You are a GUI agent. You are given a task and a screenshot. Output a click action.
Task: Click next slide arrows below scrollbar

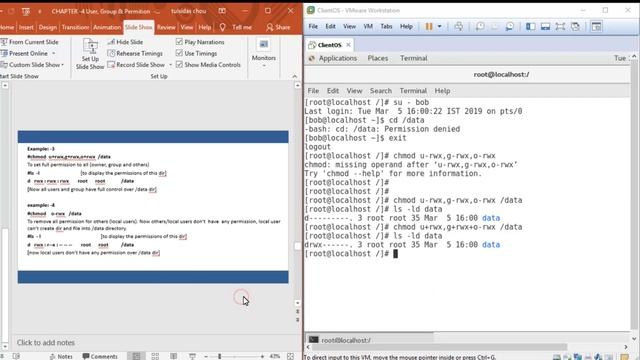(298, 320)
